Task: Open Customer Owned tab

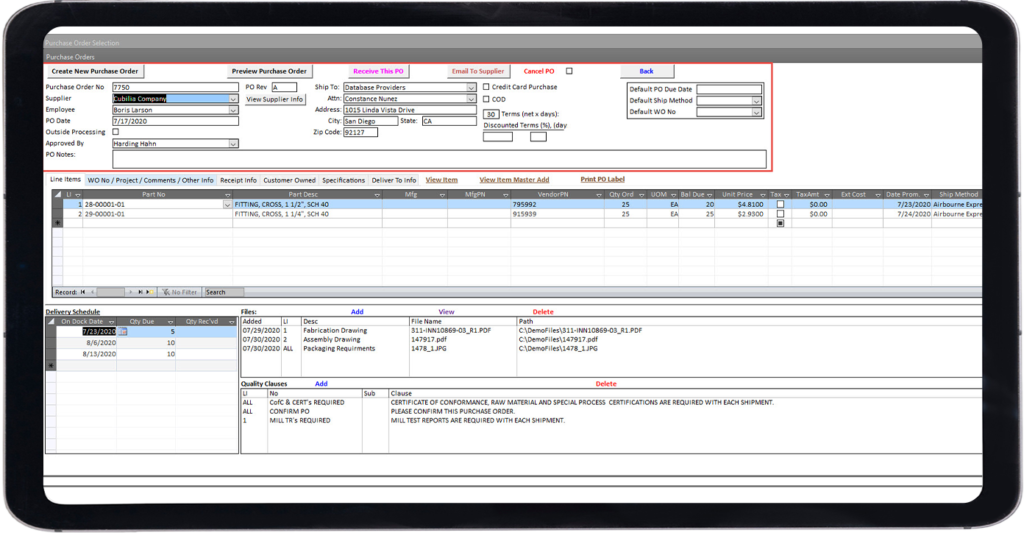Action: [x=289, y=180]
